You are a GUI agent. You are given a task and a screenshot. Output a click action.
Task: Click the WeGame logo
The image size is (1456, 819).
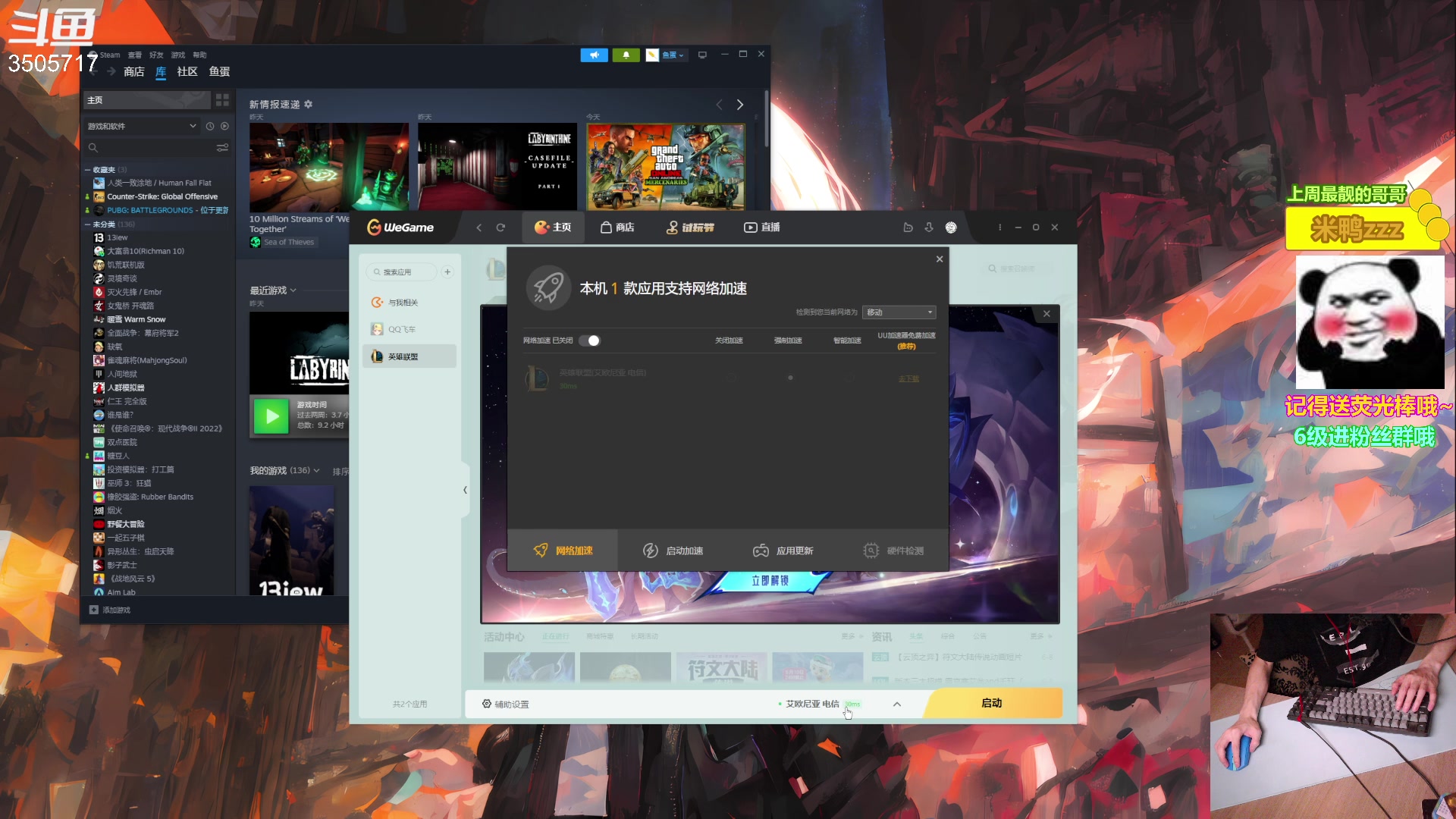[400, 227]
